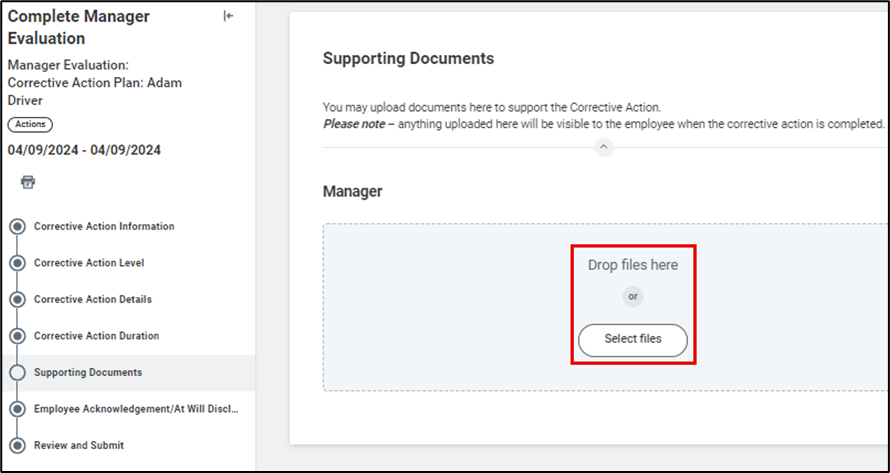Viewport: 890px width, 473px height.
Task: Jump to Corrective Action Duration step
Action: pos(96,336)
